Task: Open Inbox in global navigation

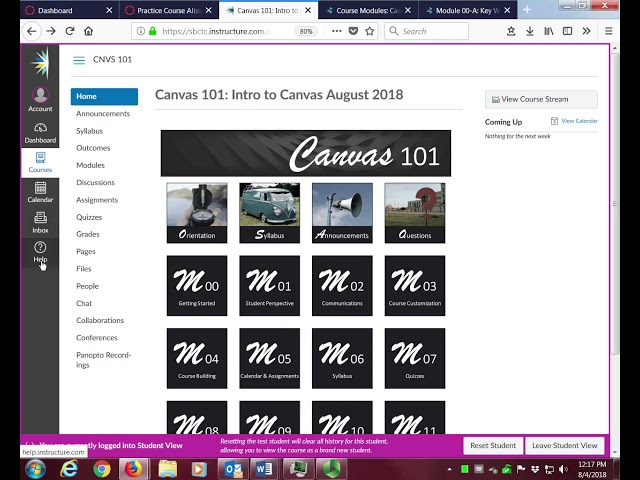Action: [40, 222]
